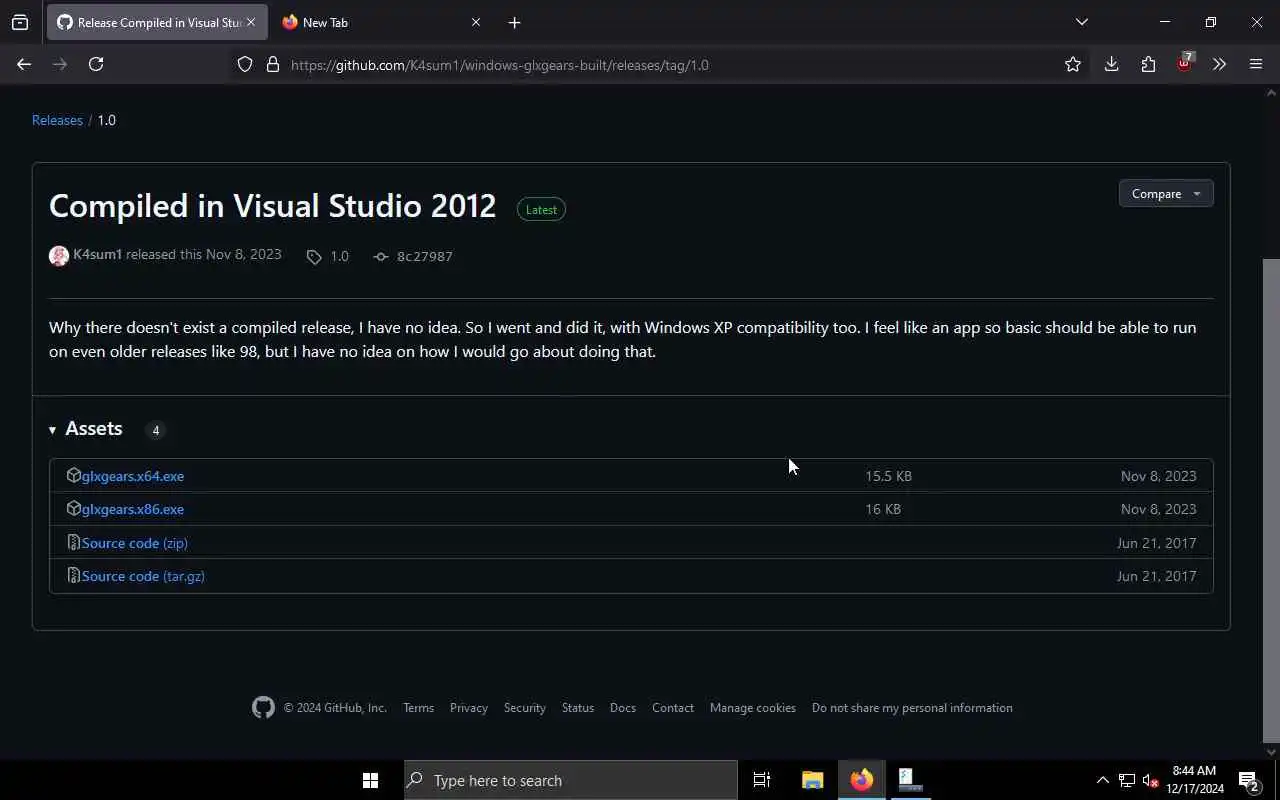Open the Releases breadcrumb link
This screenshot has width=1280, height=800.
[57, 120]
